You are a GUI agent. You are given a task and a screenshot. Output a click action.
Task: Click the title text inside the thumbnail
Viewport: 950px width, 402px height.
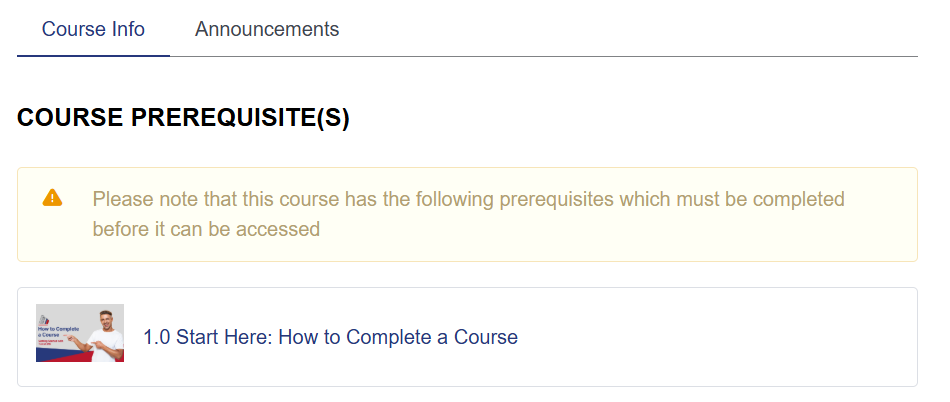(x=58, y=331)
